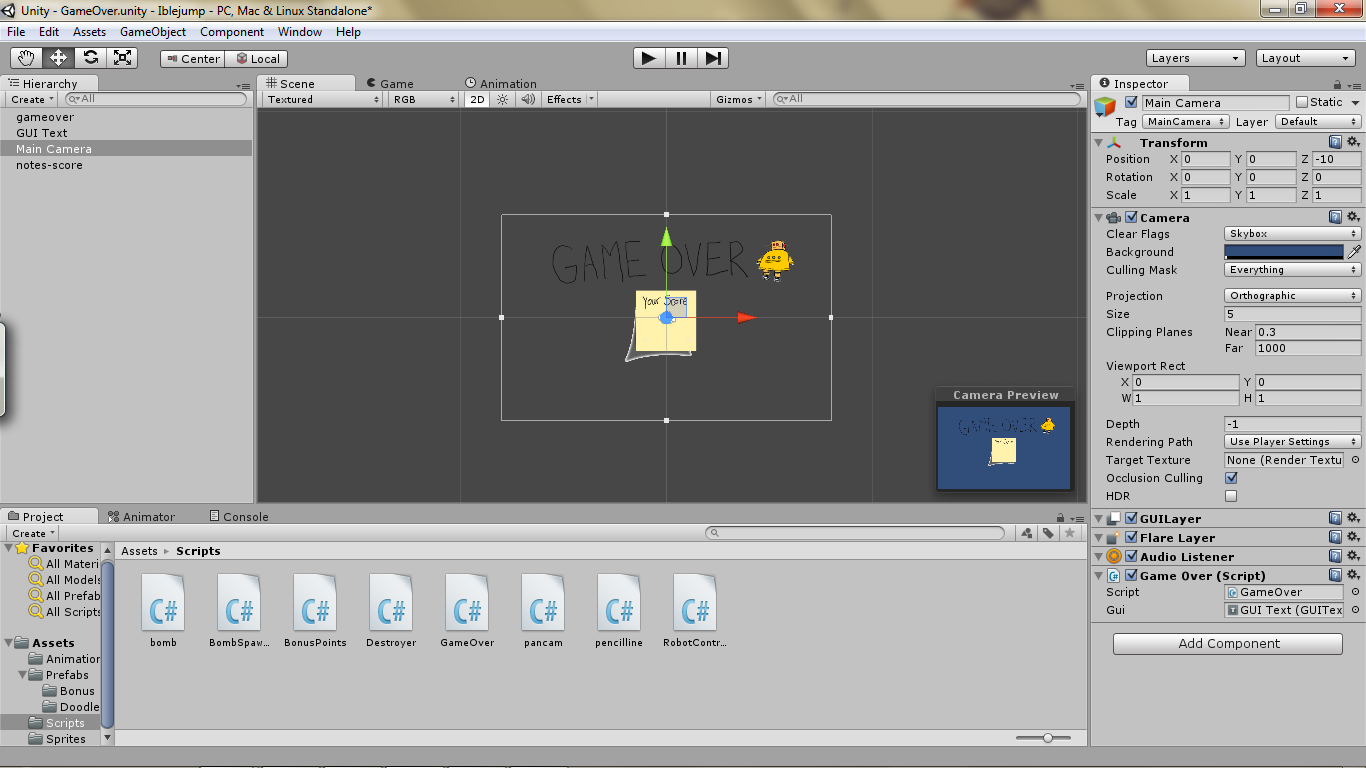Open the Textured draw mode dropdown
The image size is (1366, 768).
pyautogui.click(x=323, y=99)
